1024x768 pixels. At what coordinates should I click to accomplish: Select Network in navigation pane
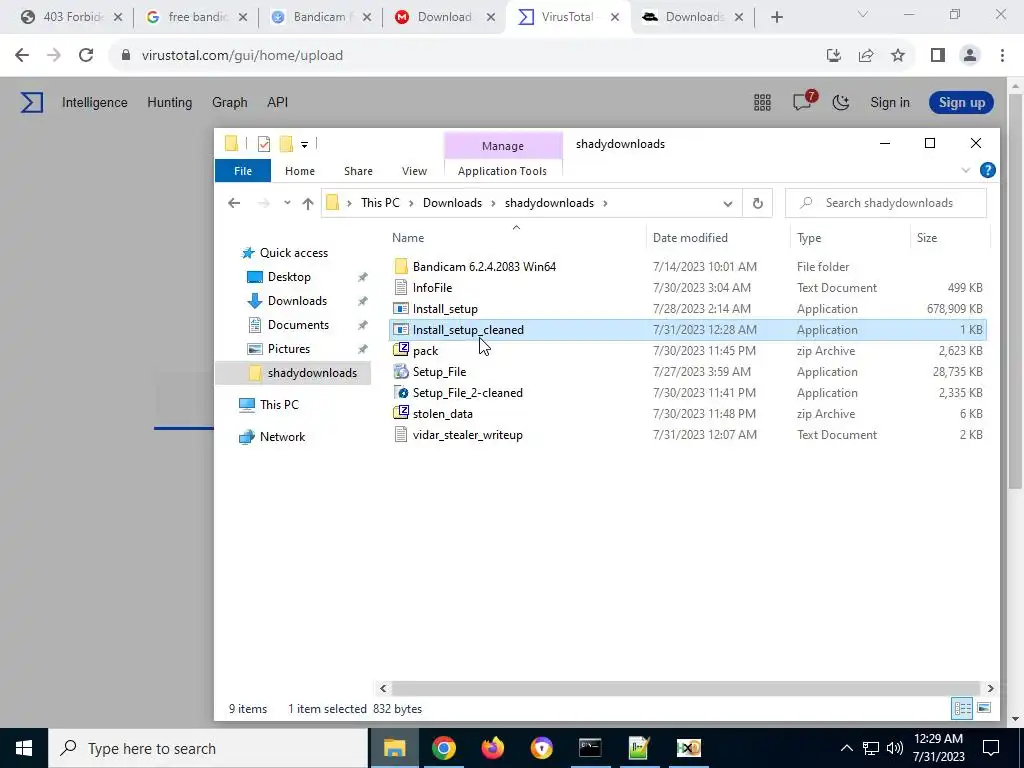[282, 437]
